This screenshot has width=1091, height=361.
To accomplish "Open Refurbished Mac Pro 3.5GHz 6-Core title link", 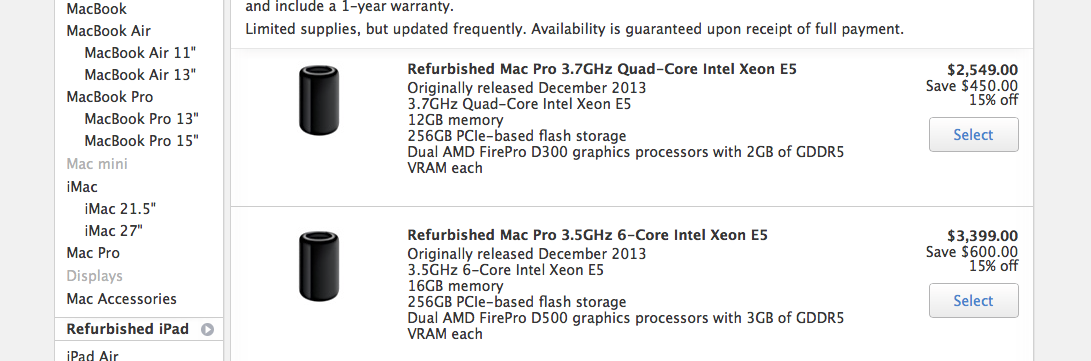I will (x=587, y=235).
